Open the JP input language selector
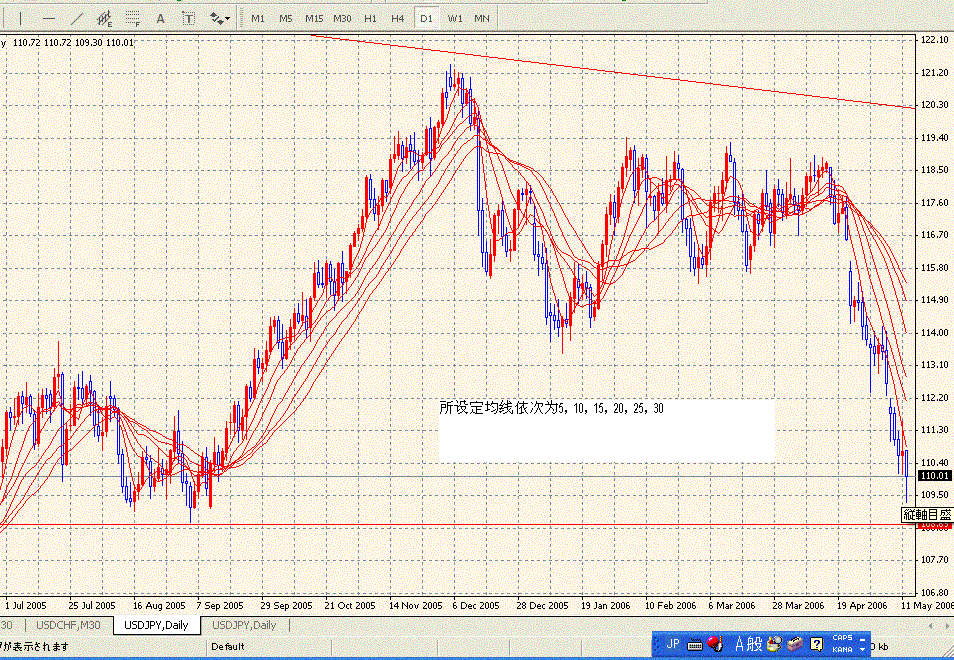 pyautogui.click(x=673, y=644)
